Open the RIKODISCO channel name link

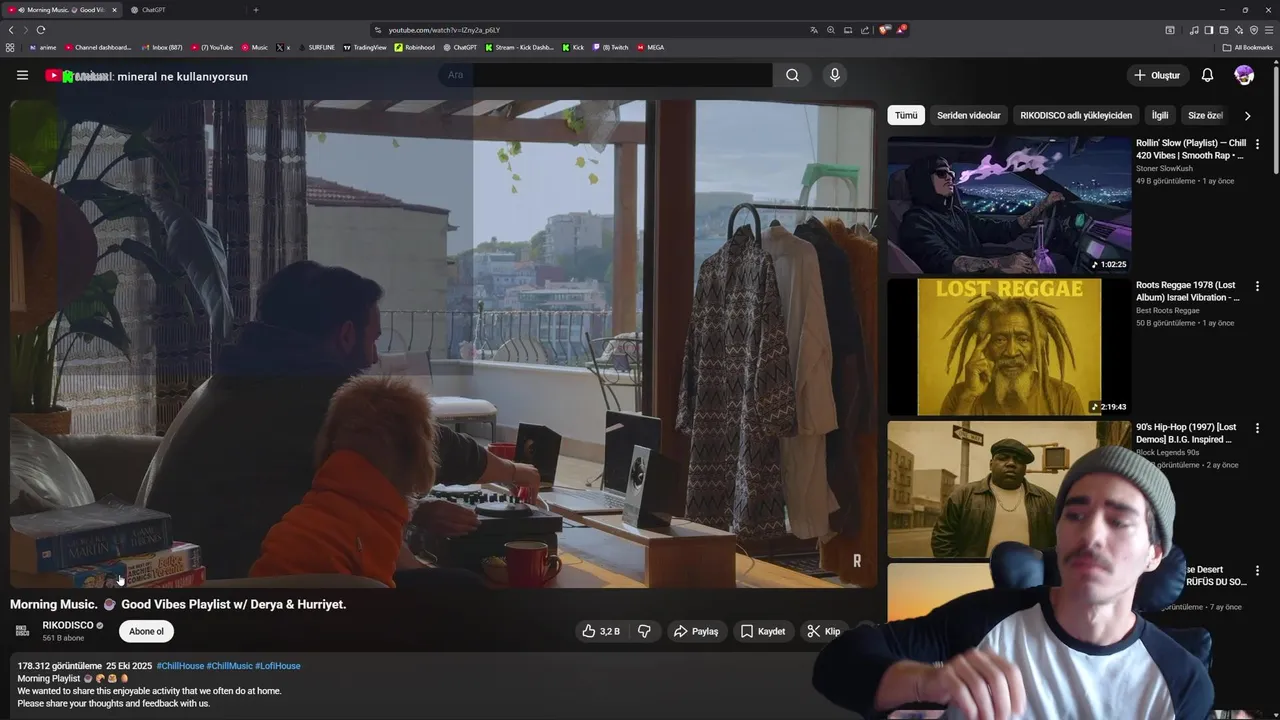[68, 625]
